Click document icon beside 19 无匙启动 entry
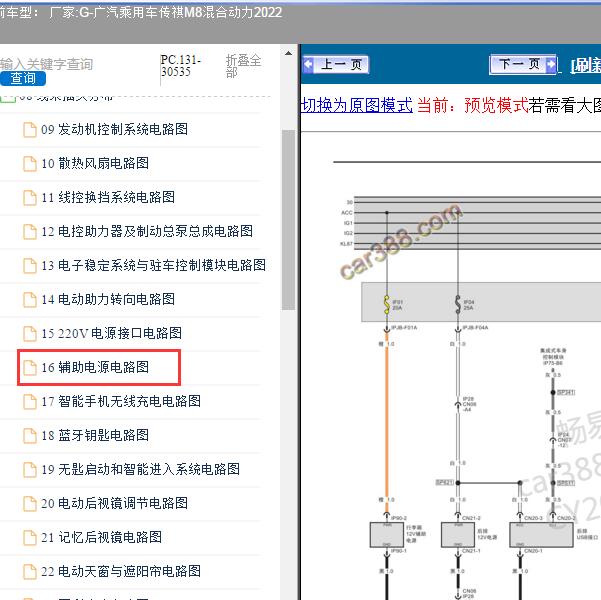This screenshot has width=601, height=600. (x=30, y=470)
